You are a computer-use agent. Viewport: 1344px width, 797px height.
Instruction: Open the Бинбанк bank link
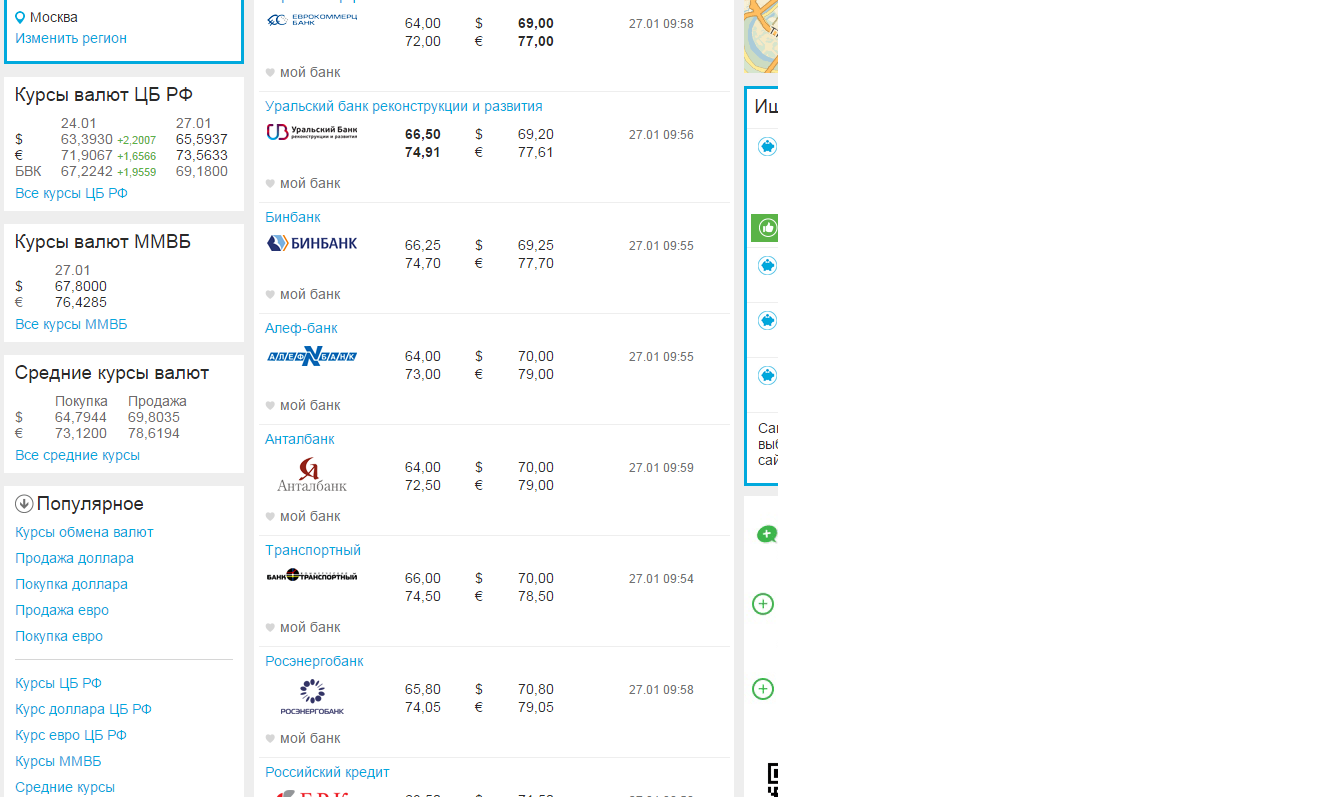pyautogui.click(x=293, y=217)
